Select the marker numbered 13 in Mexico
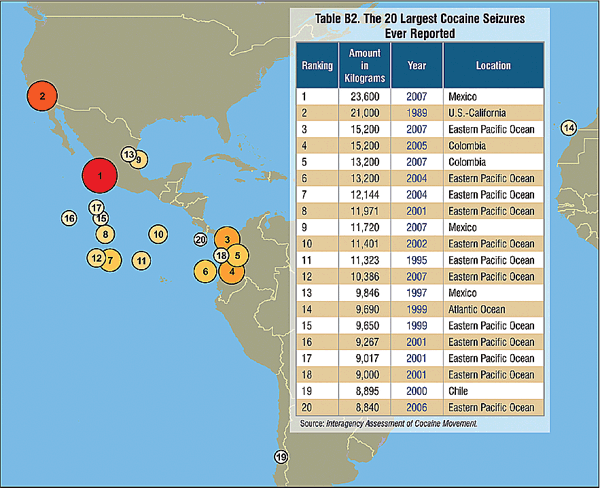Viewport: 600px width, 488px height. pyautogui.click(x=128, y=154)
